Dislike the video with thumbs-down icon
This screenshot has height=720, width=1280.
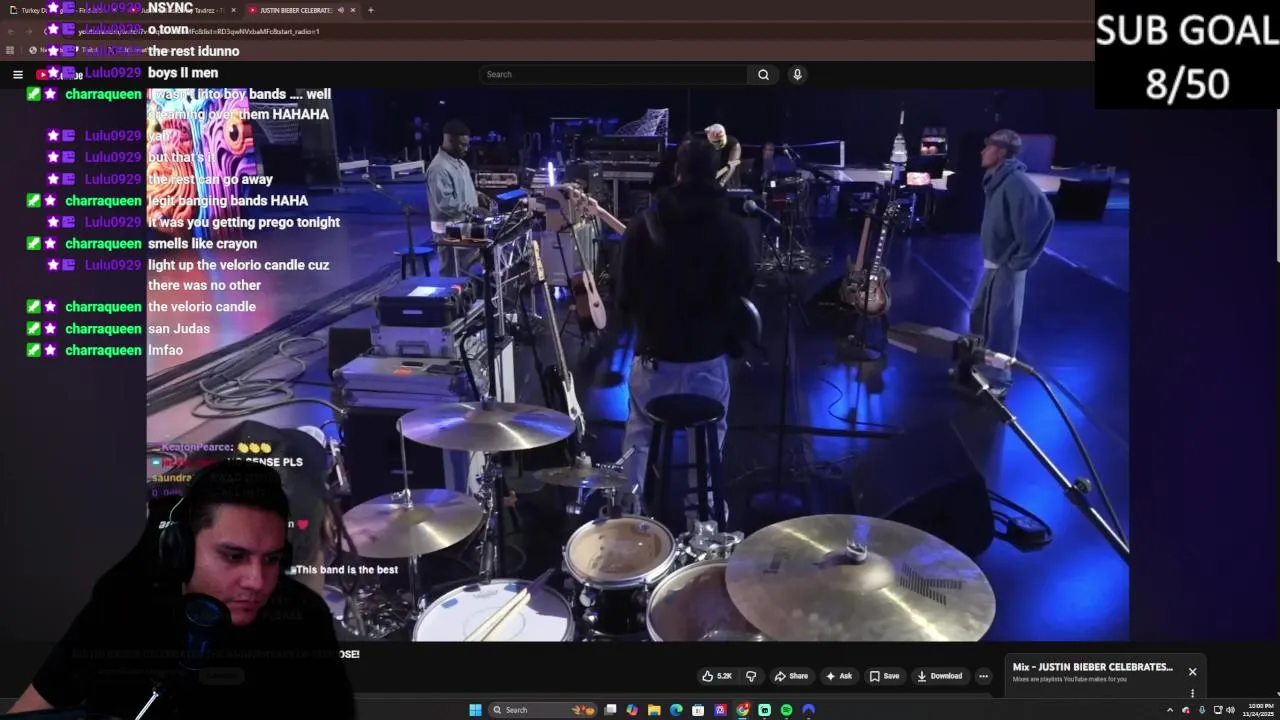click(x=751, y=676)
